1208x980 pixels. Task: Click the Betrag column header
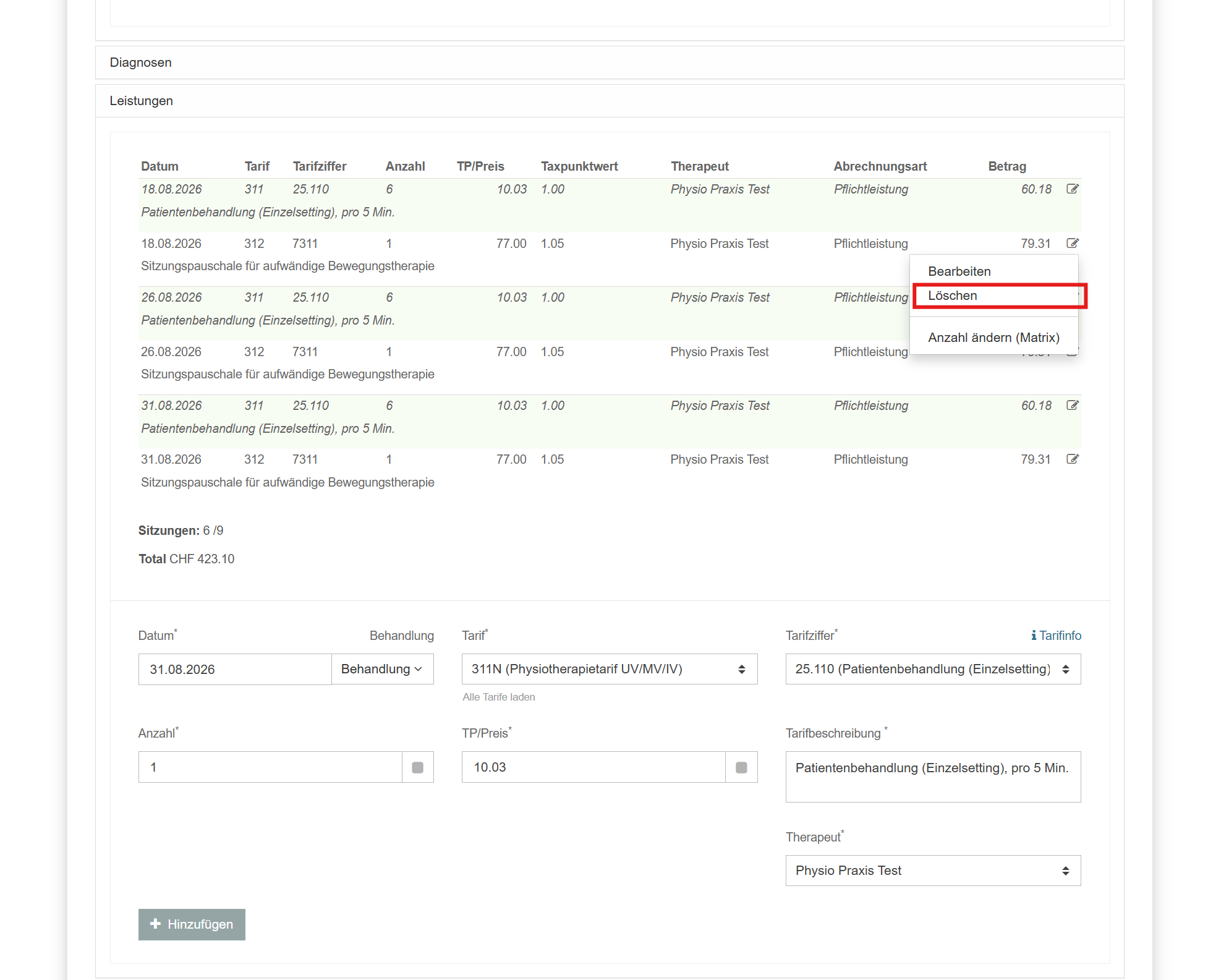point(1007,166)
